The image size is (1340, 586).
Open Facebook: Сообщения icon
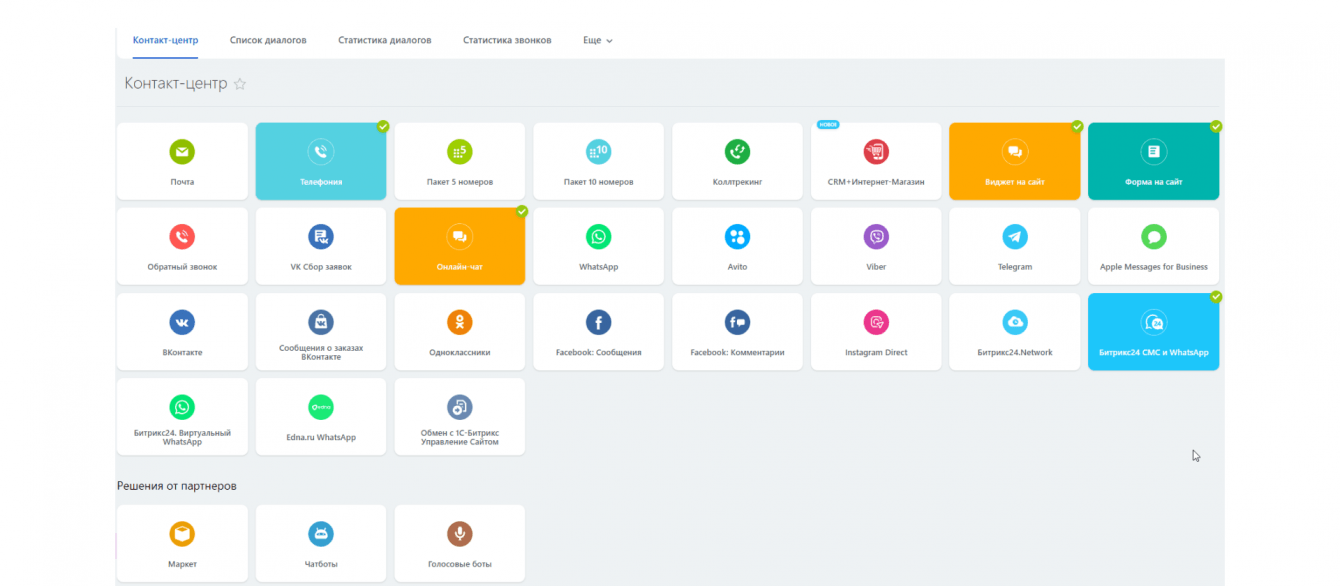[598, 322]
